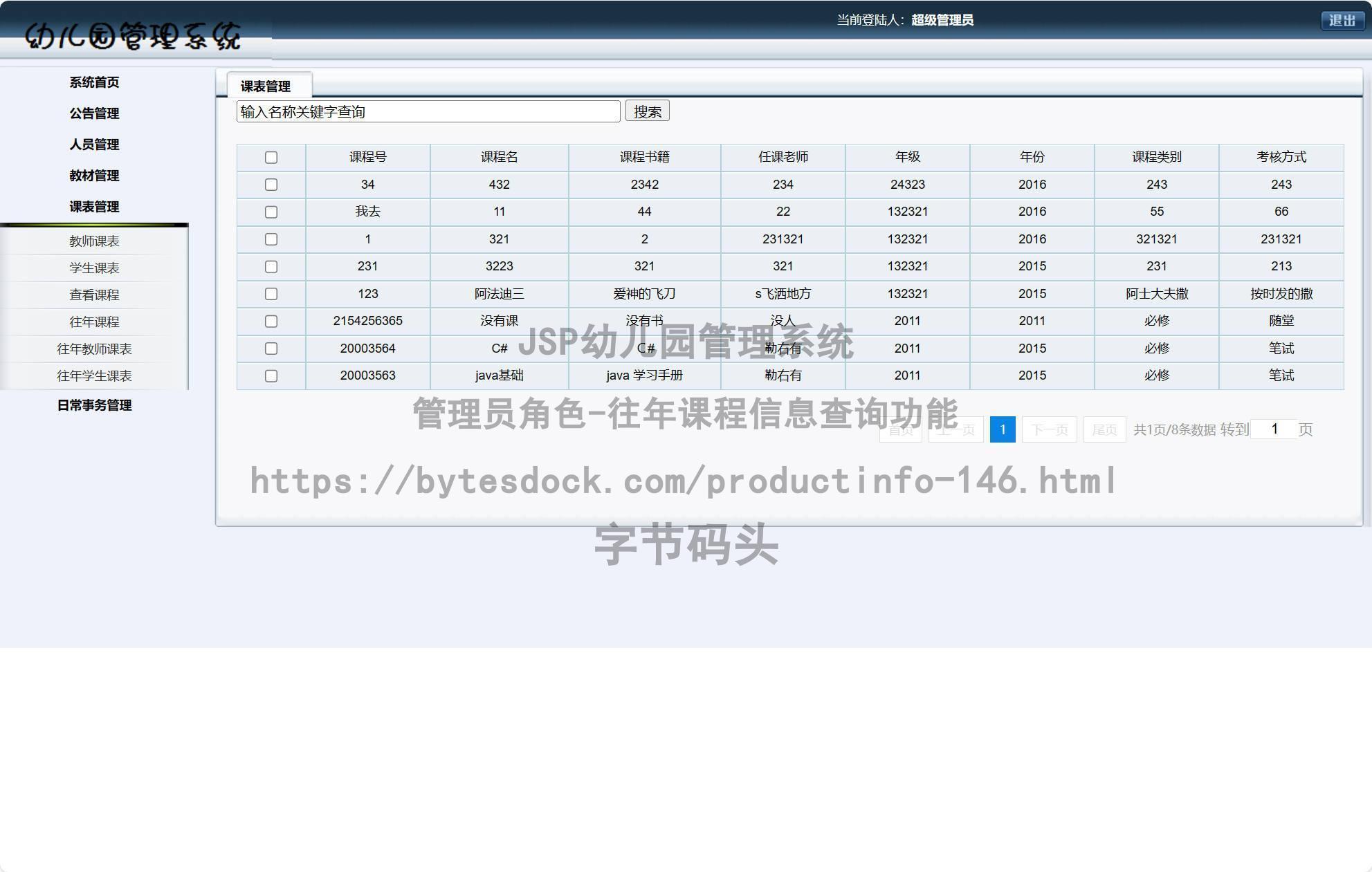Click page number 1 in pagination
1372x872 pixels.
coord(1001,429)
